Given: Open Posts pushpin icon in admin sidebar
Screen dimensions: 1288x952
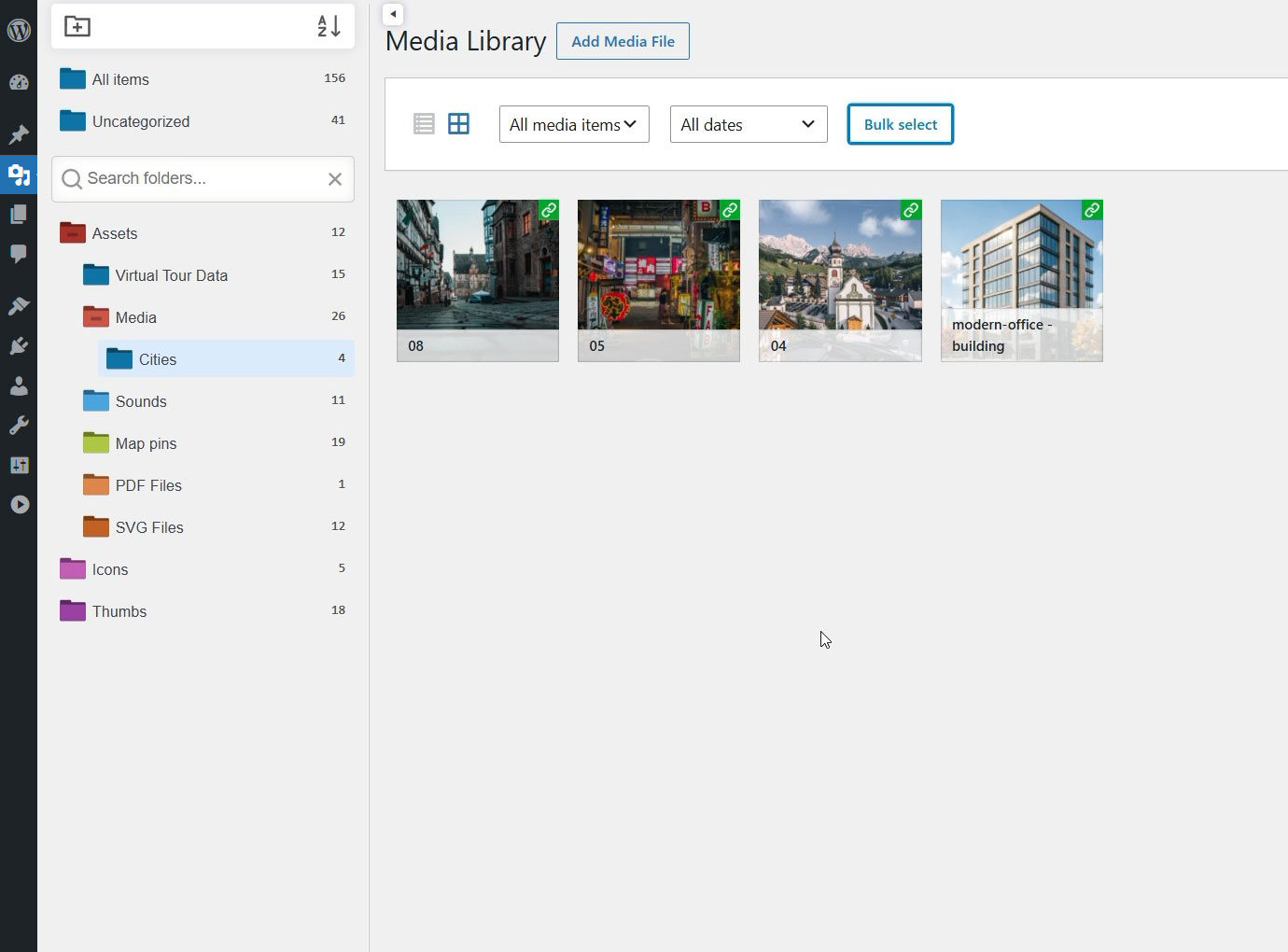Looking at the screenshot, I should click(x=19, y=134).
